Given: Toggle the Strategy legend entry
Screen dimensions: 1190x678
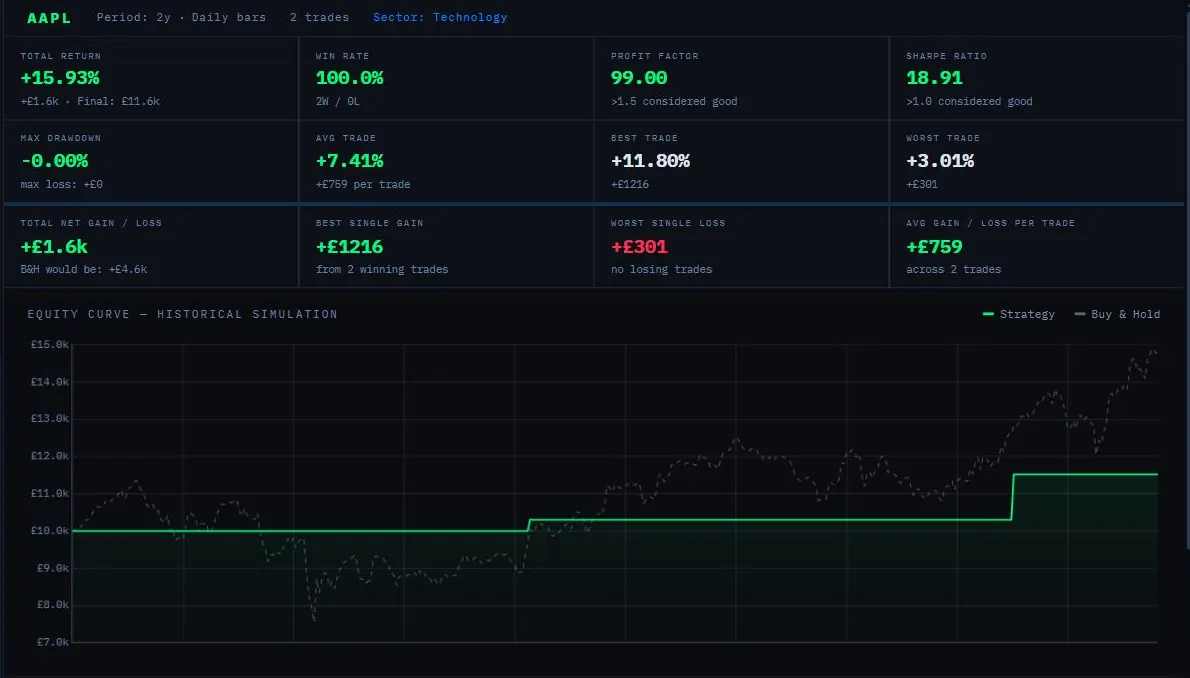Looking at the screenshot, I should pyautogui.click(x=1018, y=314).
